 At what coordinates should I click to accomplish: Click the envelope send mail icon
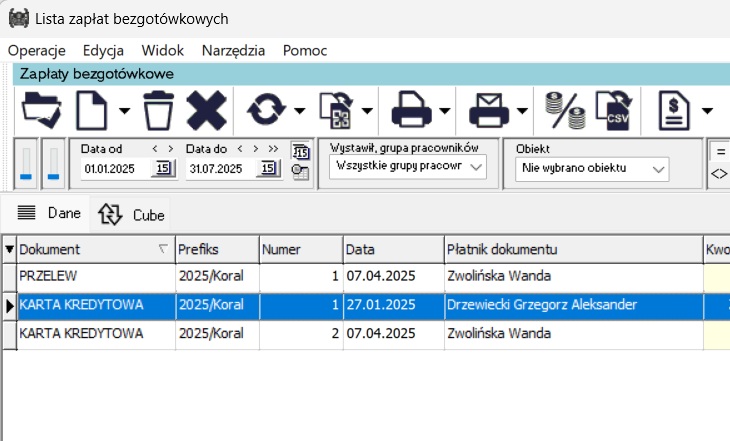point(490,109)
